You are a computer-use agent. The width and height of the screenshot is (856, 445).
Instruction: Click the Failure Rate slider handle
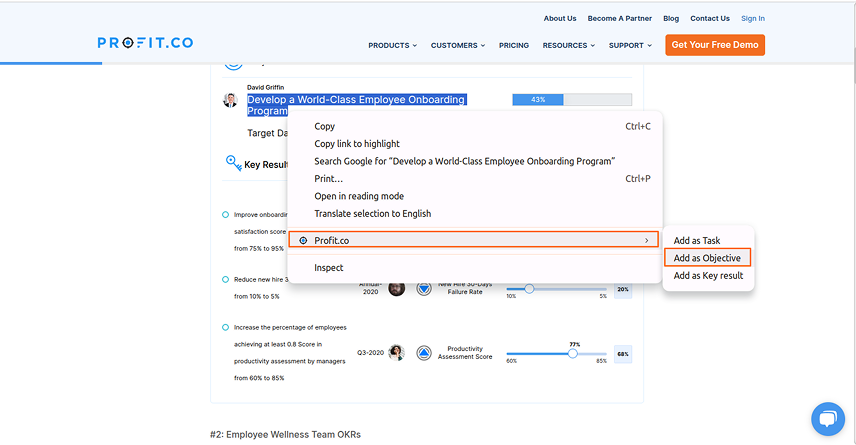coord(529,289)
